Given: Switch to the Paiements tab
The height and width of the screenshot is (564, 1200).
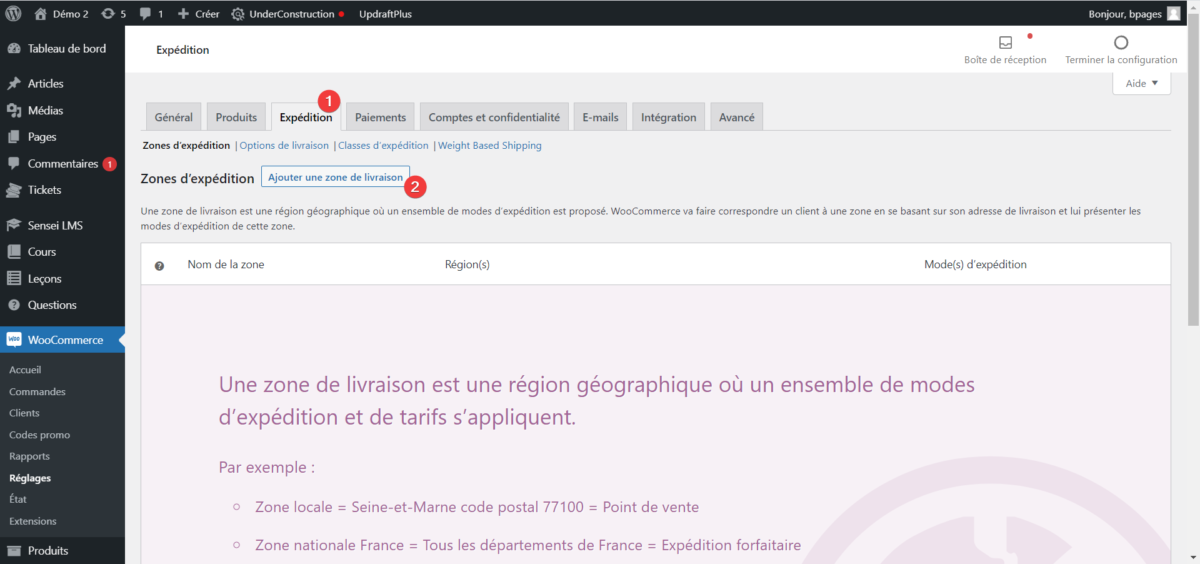Looking at the screenshot, I should pos(380,117).
